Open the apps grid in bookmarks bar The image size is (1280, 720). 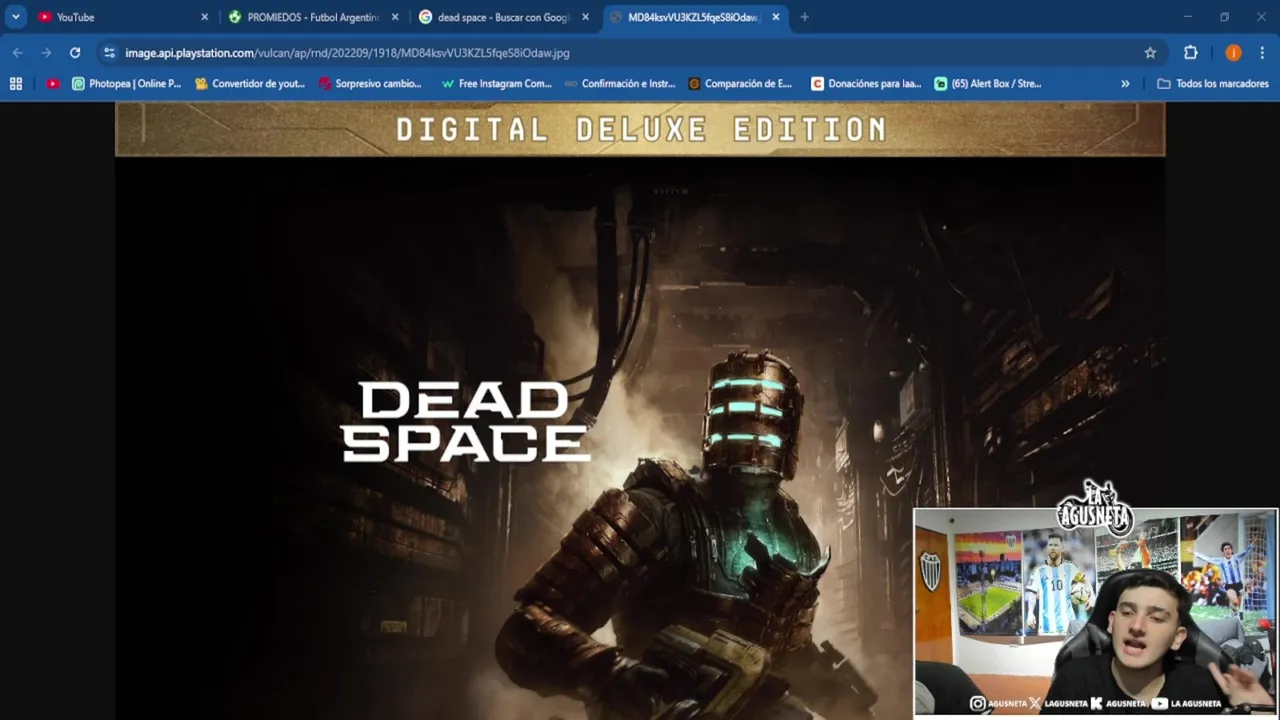(x=16, y=84)
